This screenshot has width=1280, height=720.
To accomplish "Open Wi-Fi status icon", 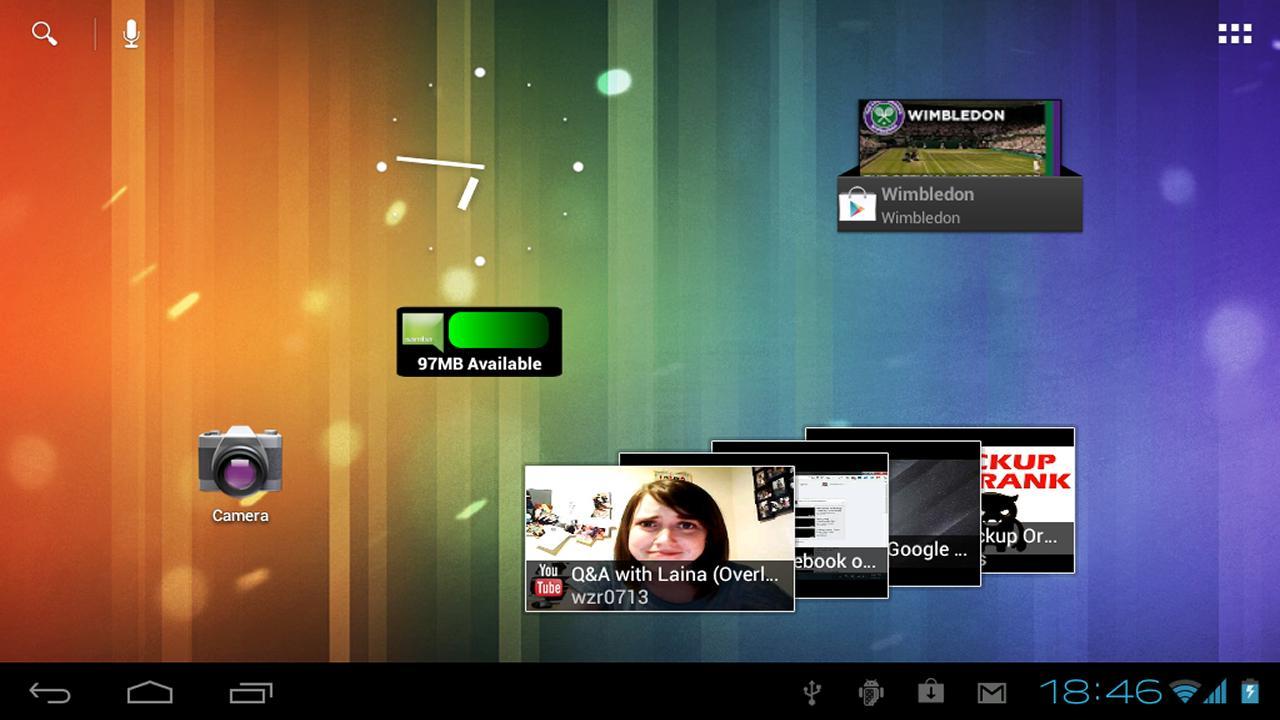I will [x=1185, y=691].
